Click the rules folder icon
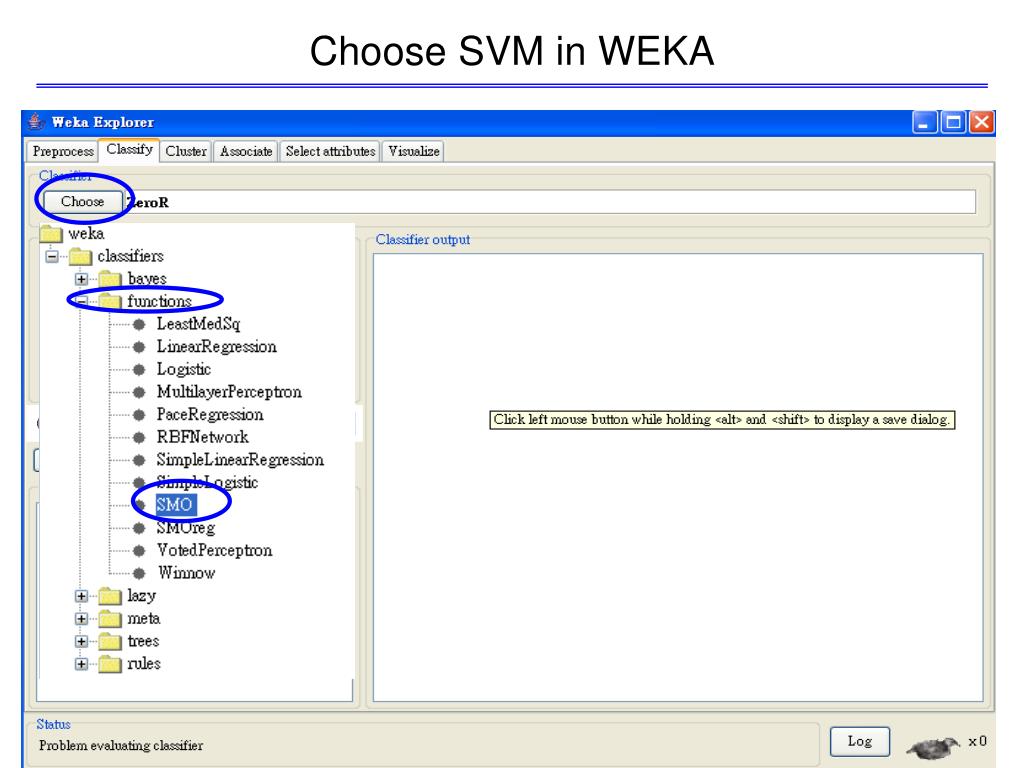This screenshot has height=768, width=1024. point(110,664)
